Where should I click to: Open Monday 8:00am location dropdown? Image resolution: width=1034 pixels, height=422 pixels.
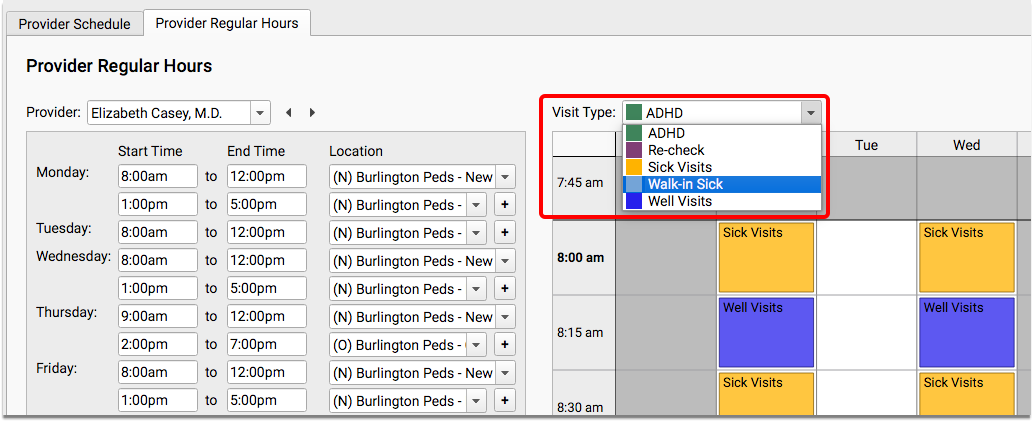click(x=504, y=177)
